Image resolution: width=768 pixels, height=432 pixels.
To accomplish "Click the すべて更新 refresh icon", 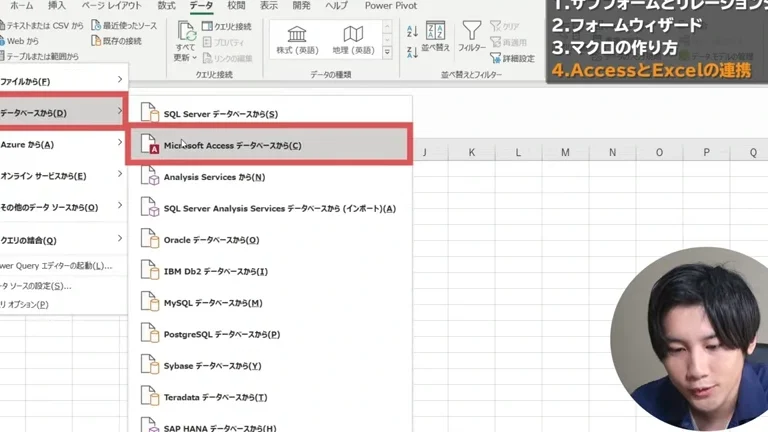I will [x=186, y=31].
